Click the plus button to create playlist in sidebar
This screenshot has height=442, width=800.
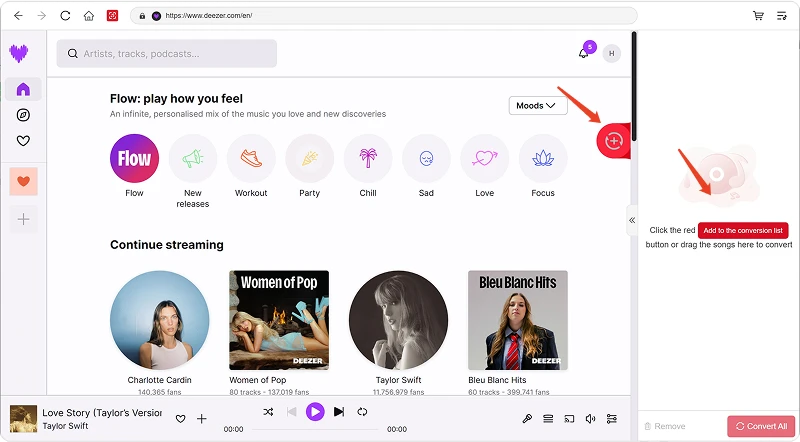(x=23, y=219)
